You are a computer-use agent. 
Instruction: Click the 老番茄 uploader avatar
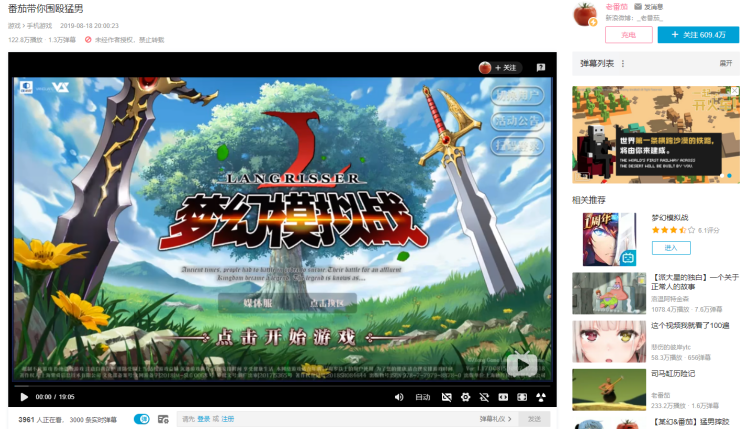(584, 14)
